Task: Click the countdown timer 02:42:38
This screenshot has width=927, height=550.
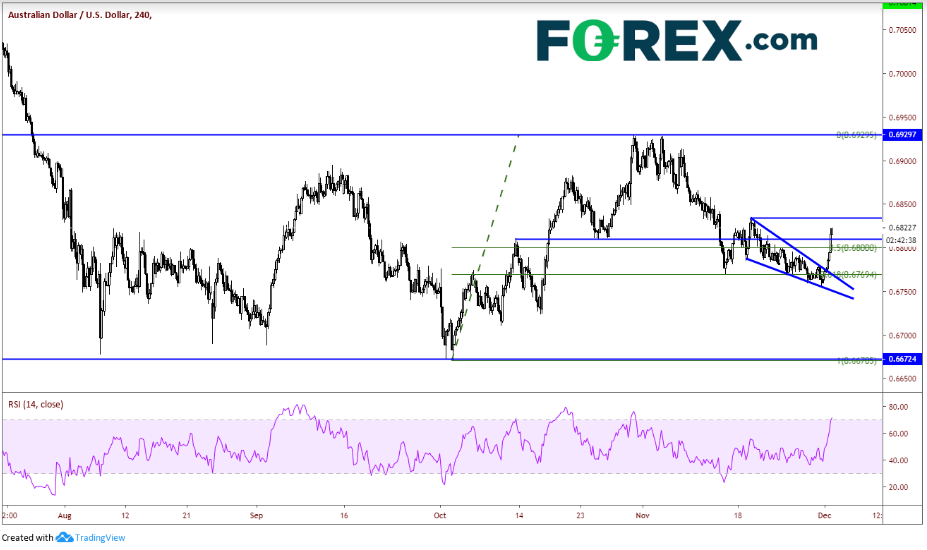Action: (x=901, y=240)
